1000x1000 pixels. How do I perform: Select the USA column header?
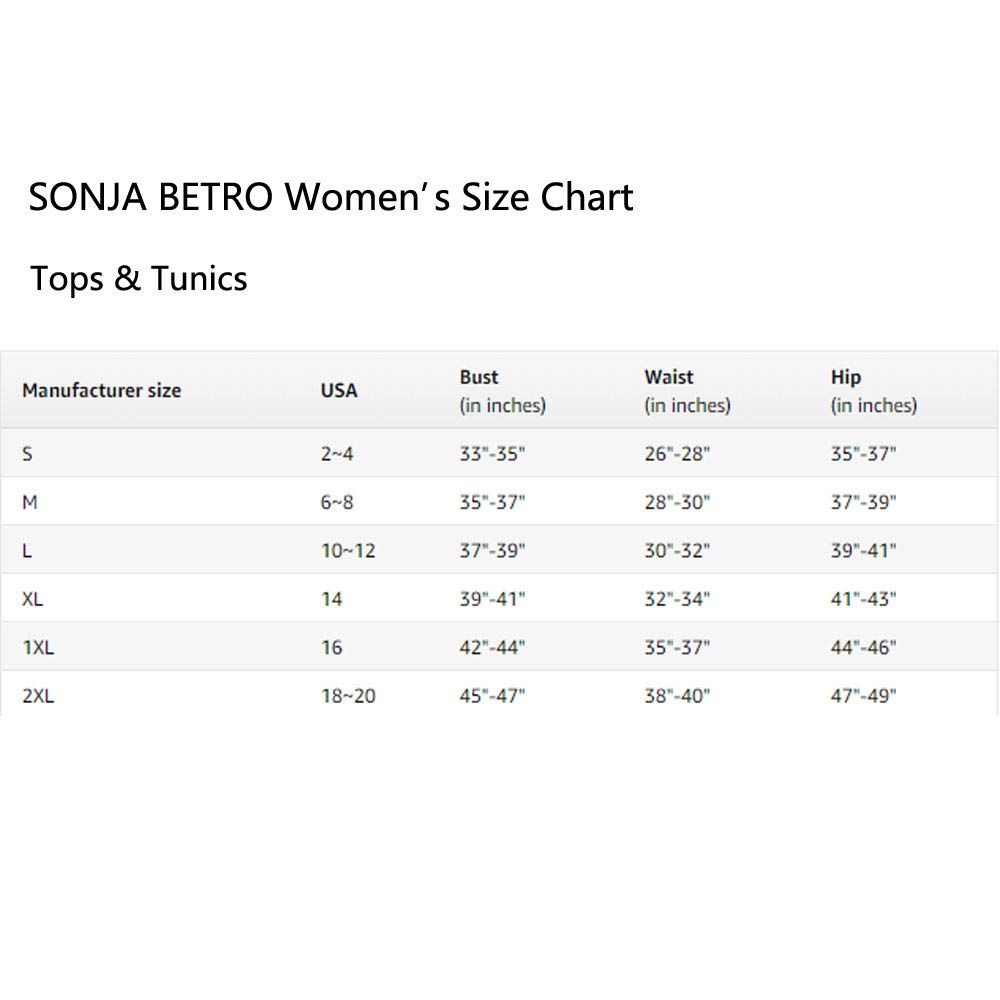[338, 390]
